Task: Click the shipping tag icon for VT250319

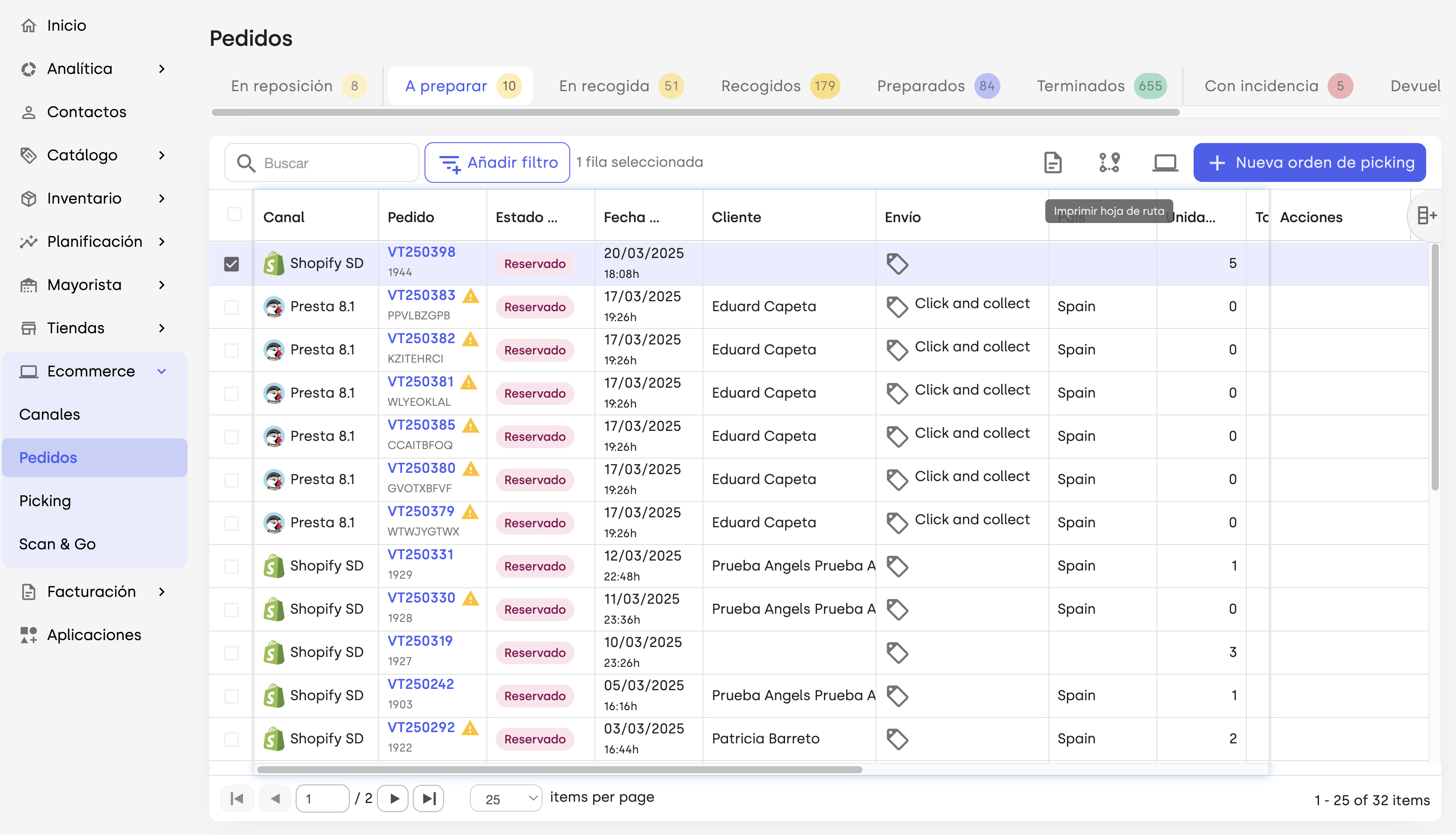Action: click(897, 653)
